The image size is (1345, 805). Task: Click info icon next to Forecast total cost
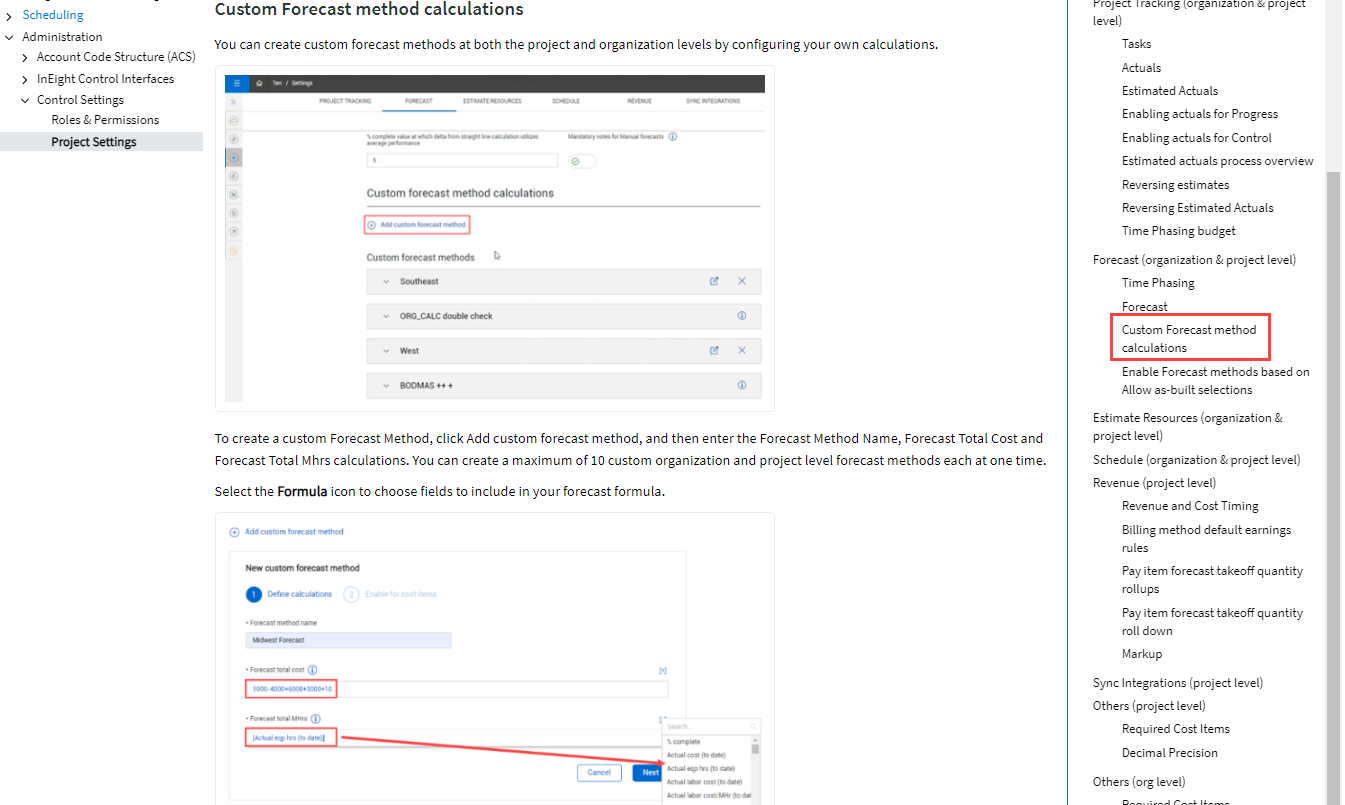312,670
